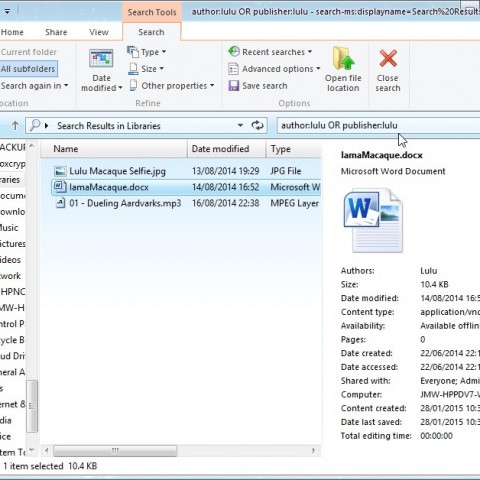Select lamaMacaque.docx file name in list
The image size is (480, 480).
109,187
